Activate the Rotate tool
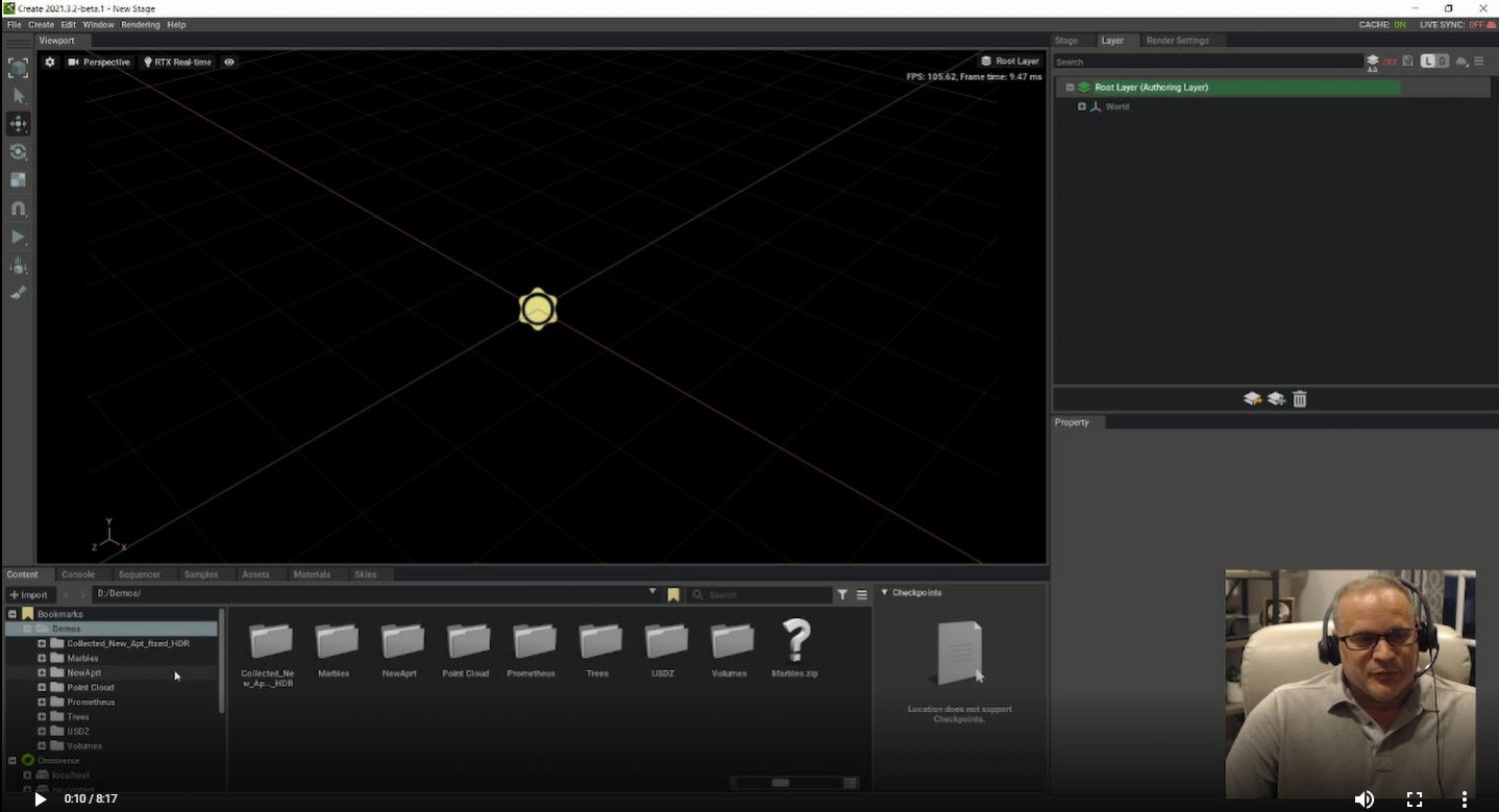1499x812 pixels. 18,152
